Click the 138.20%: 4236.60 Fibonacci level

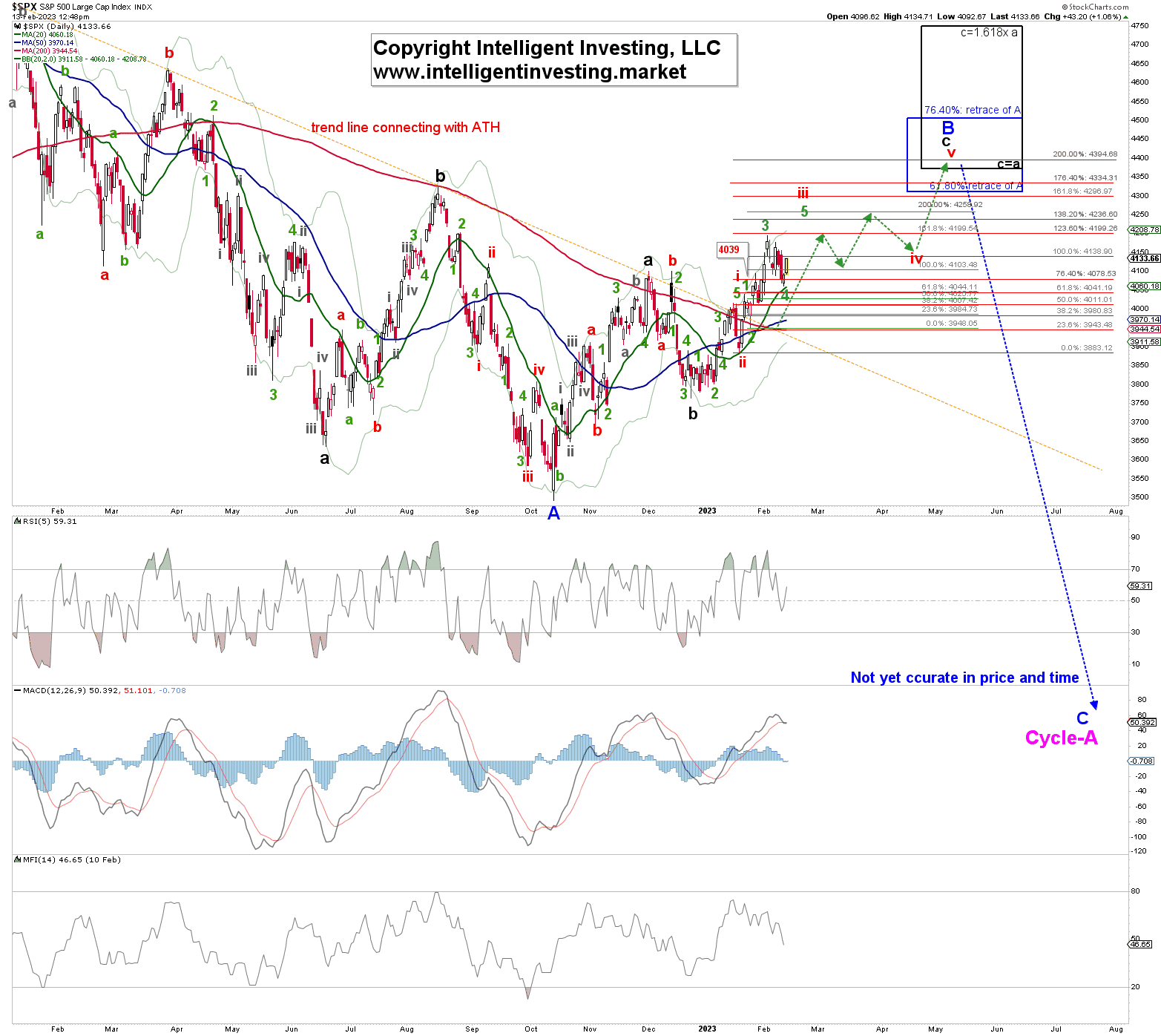[1085, 214]
